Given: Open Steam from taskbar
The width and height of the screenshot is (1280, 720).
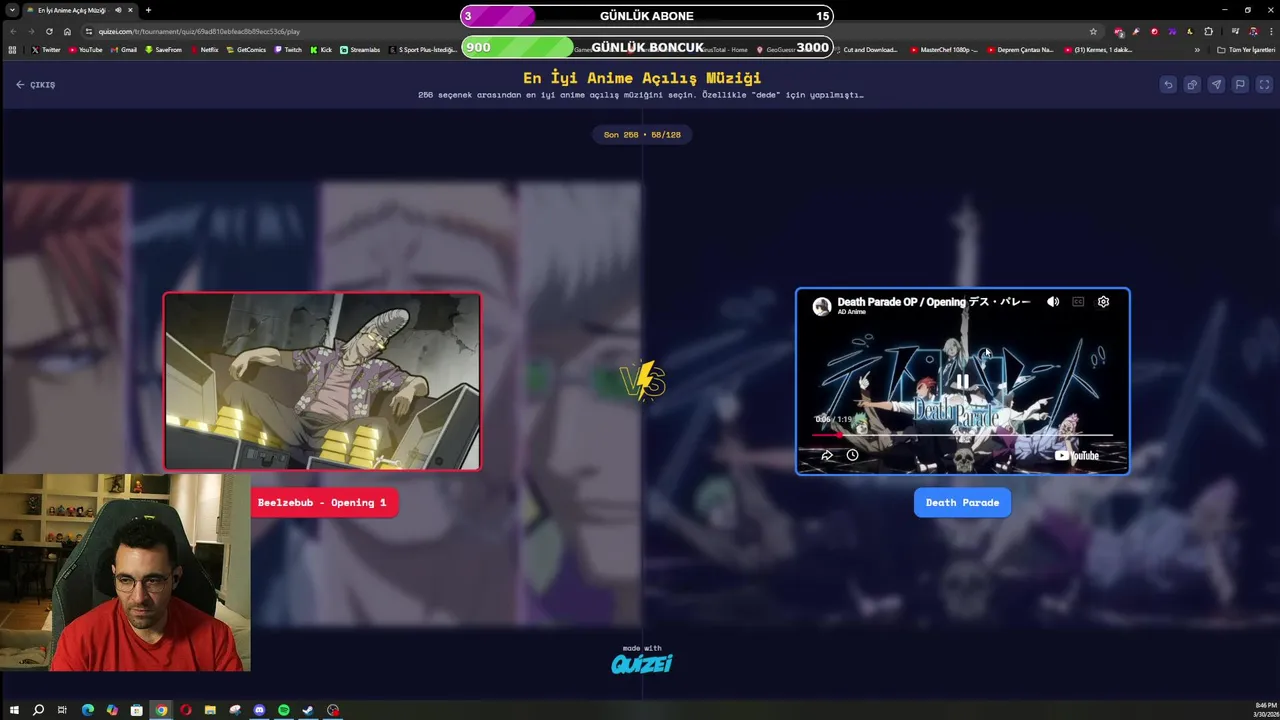Looking at the screenshot, I should [x=308, y=710].
